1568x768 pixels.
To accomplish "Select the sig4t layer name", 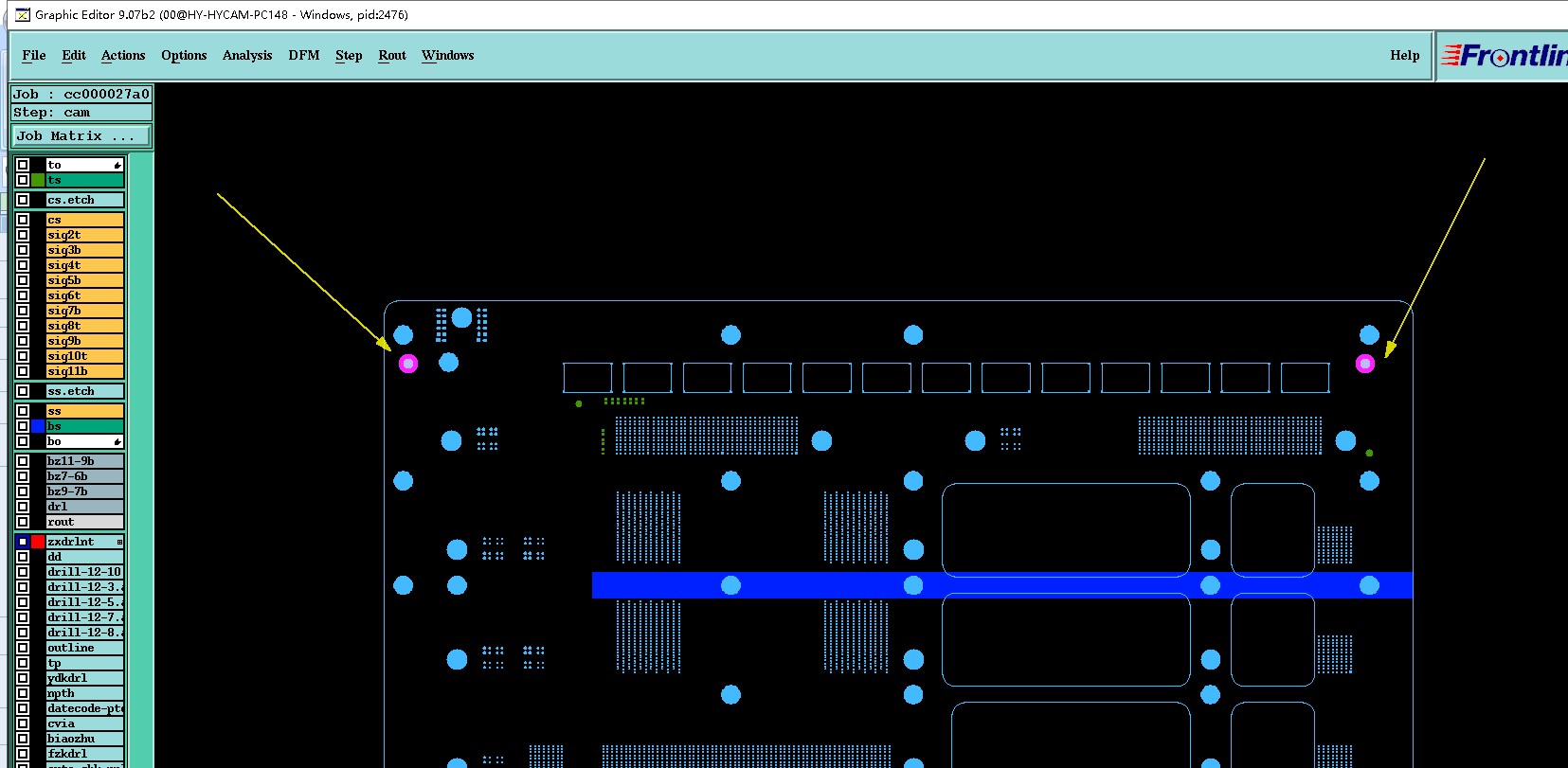I will [x=85, y=265].
